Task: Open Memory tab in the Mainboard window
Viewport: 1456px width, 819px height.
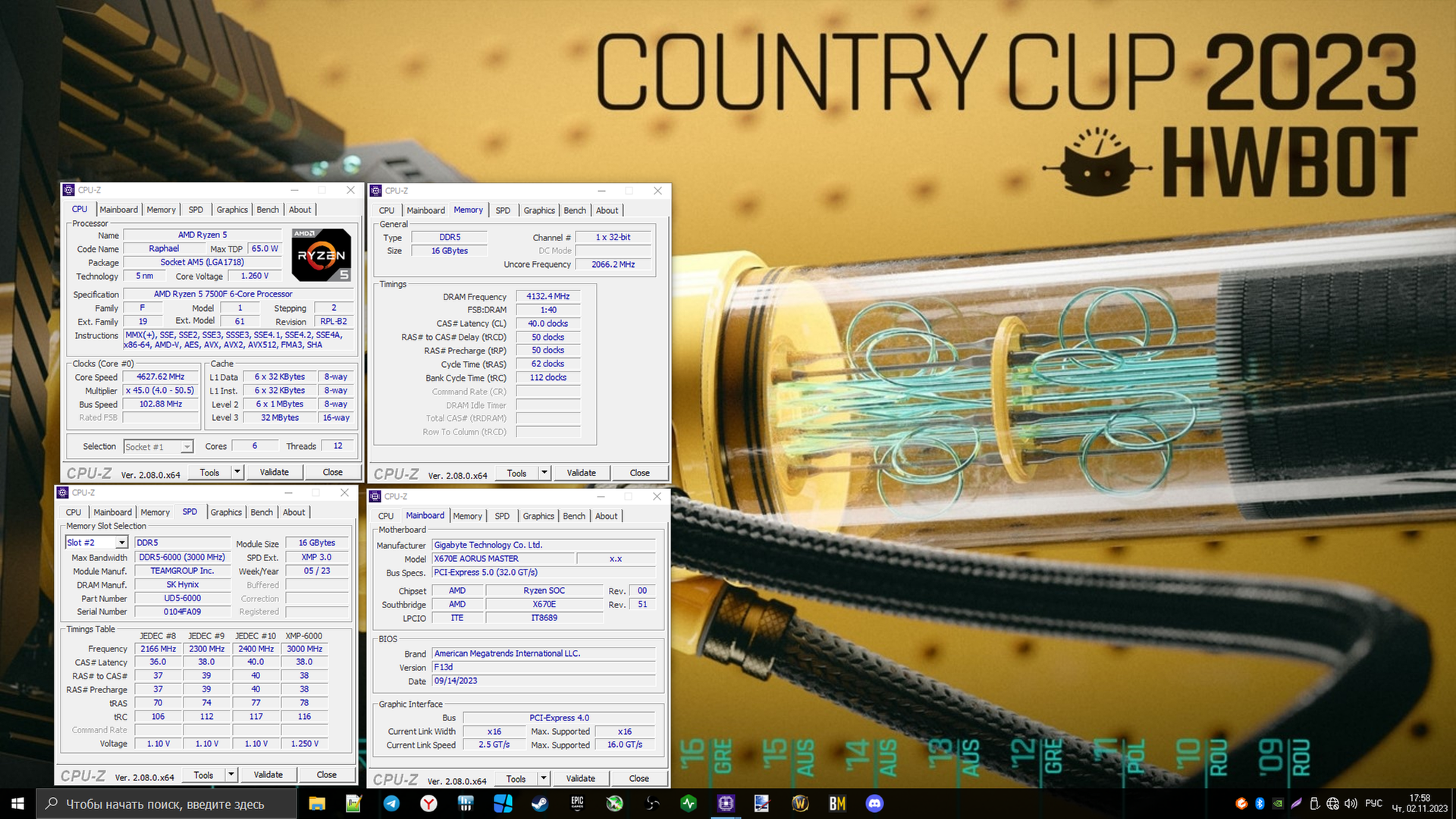Action: click(x=467, y=516)
